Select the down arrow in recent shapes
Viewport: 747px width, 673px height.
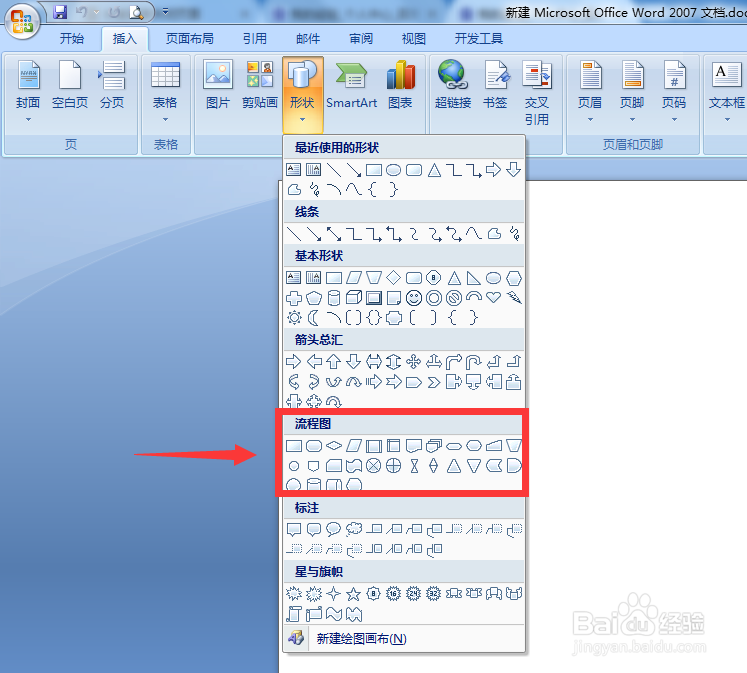click(x=513, y=170)
